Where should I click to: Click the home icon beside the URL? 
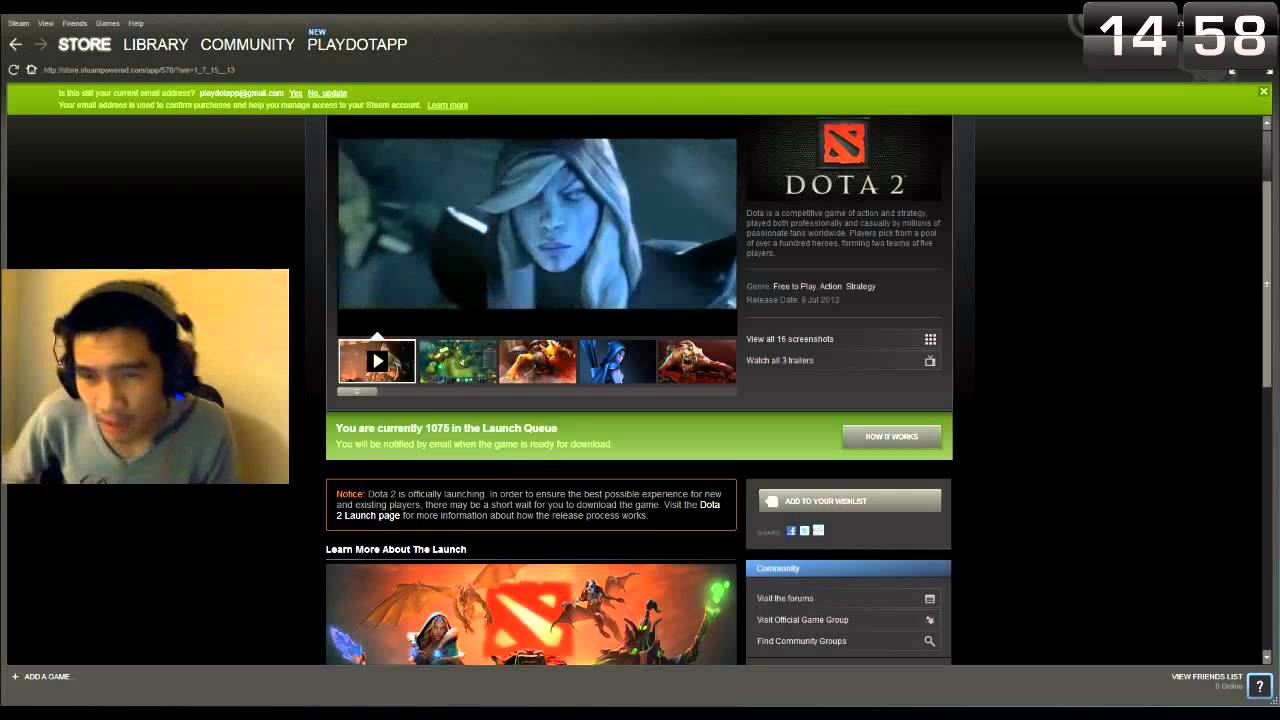(31, 70)
